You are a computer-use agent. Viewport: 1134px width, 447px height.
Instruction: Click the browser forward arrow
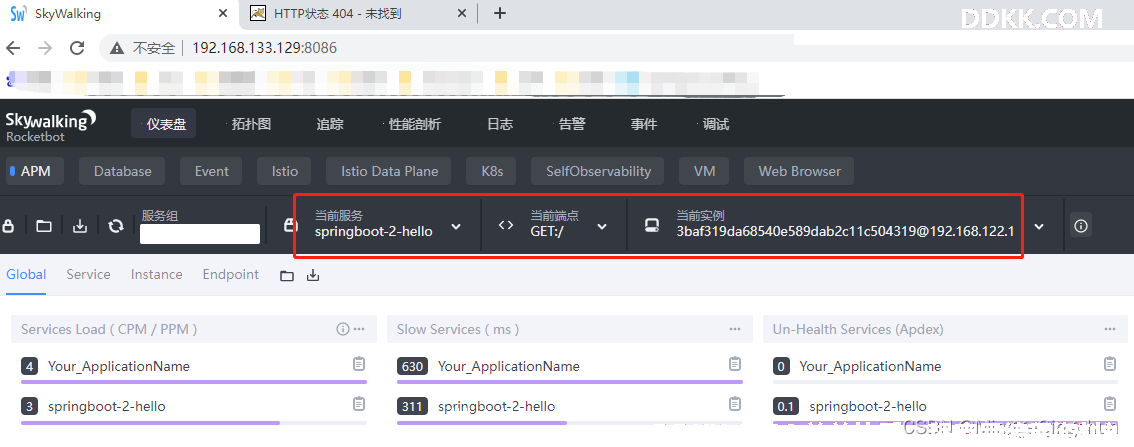pos(45,48)
